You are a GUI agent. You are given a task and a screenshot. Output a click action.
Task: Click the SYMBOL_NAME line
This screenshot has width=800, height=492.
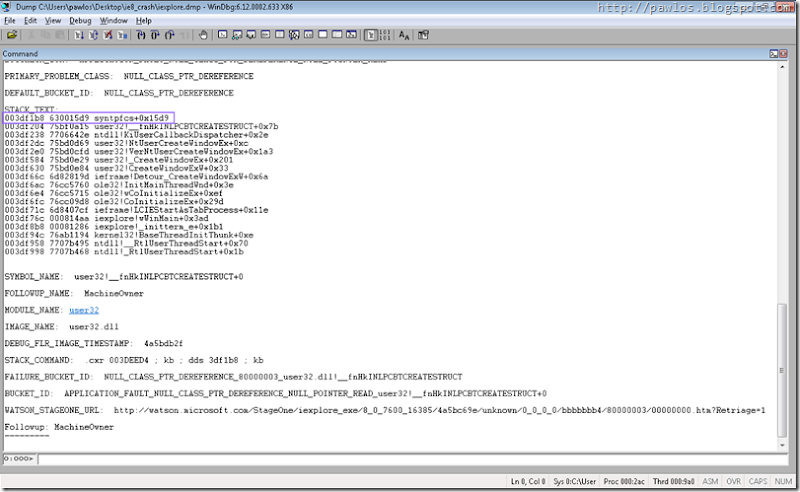(x=124, y=277)
